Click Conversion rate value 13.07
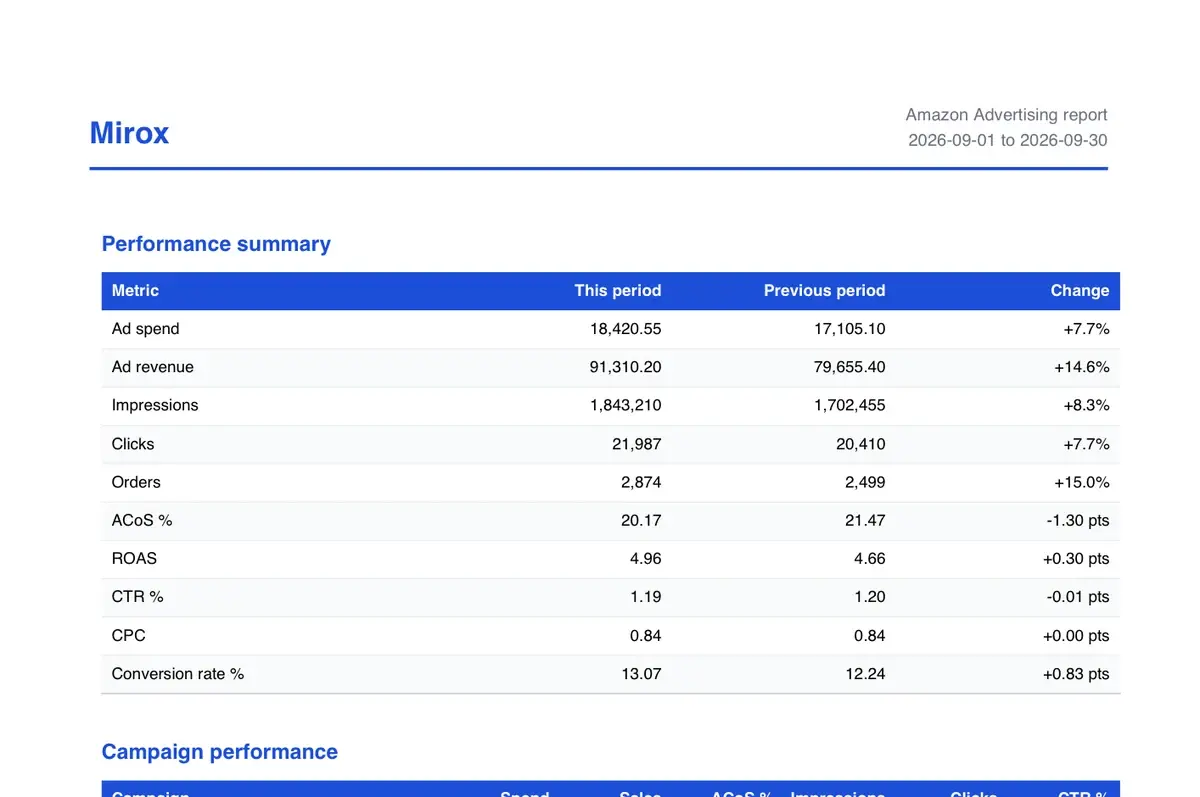 click(x=641, y=674)
